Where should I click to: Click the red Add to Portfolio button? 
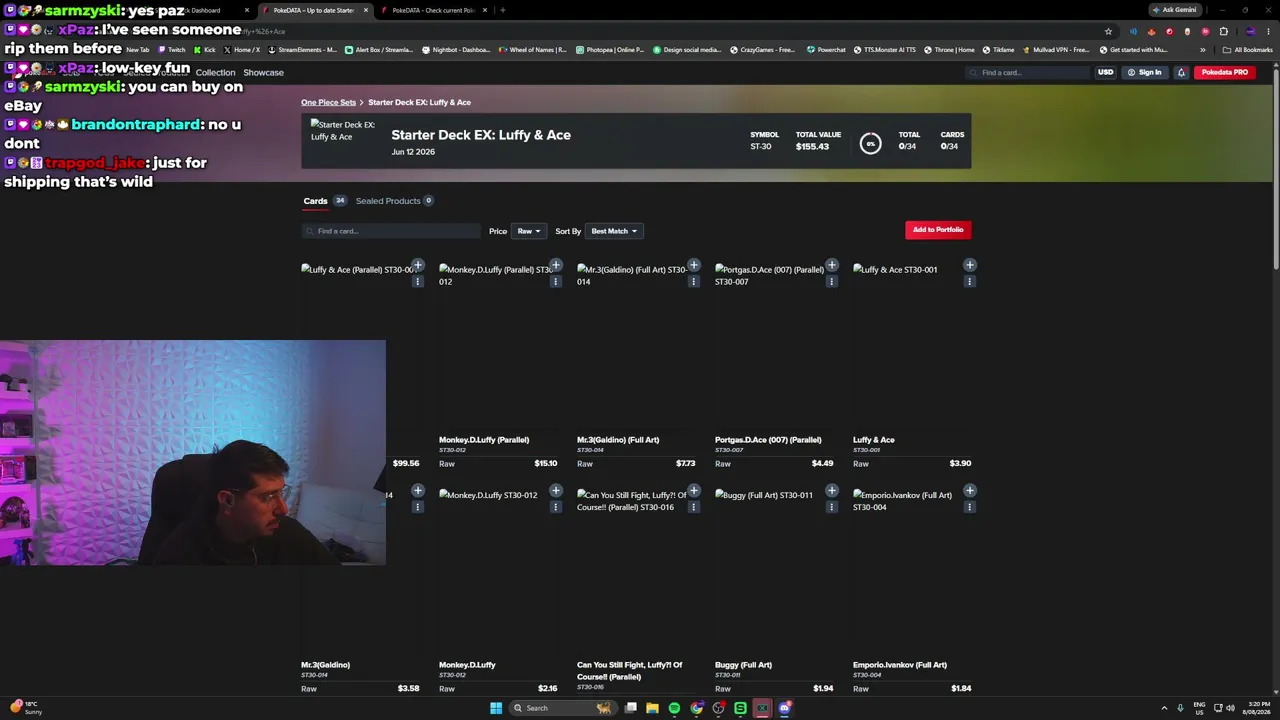coord(938,230)
